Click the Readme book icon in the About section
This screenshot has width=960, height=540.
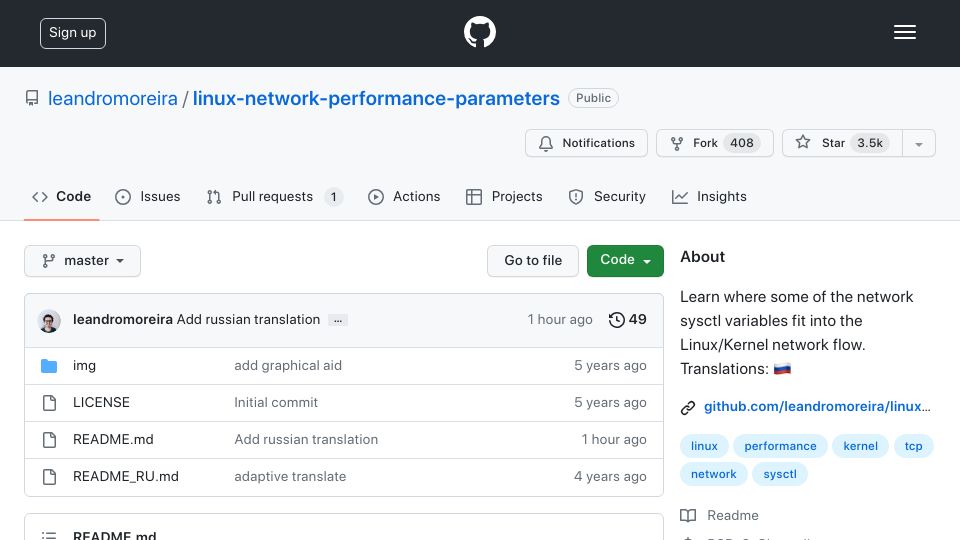(688, 516)
